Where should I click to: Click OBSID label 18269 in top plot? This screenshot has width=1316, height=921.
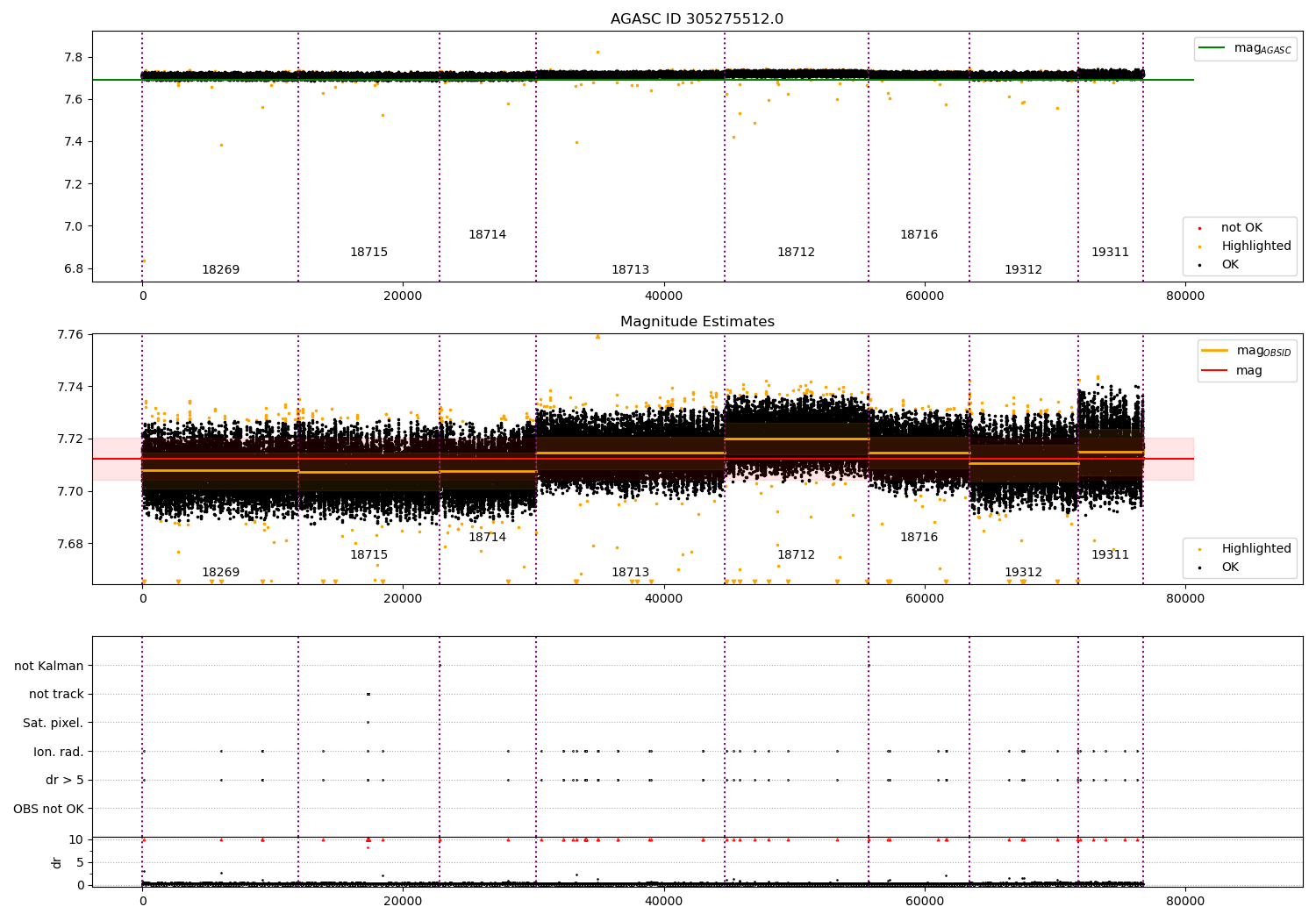click(x=220, y=270)
